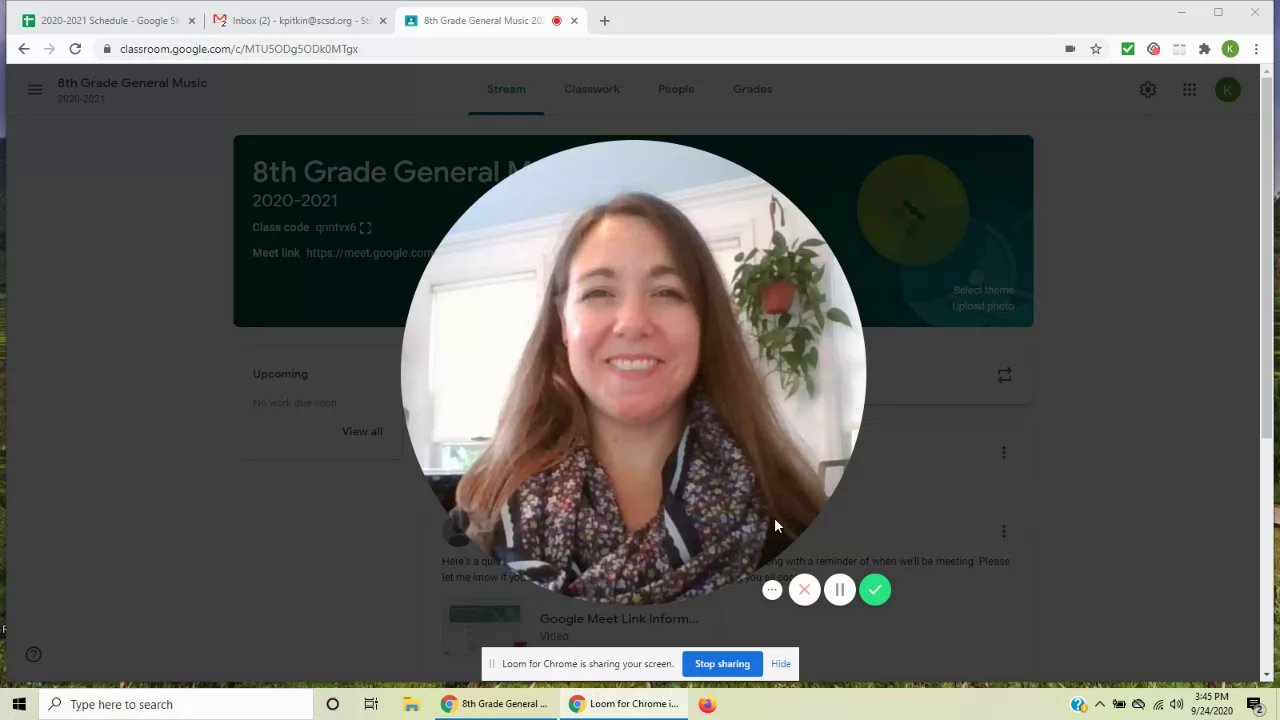Open Chrome's three-dot menu
Screen dimensions: 1280x720
1256,49
